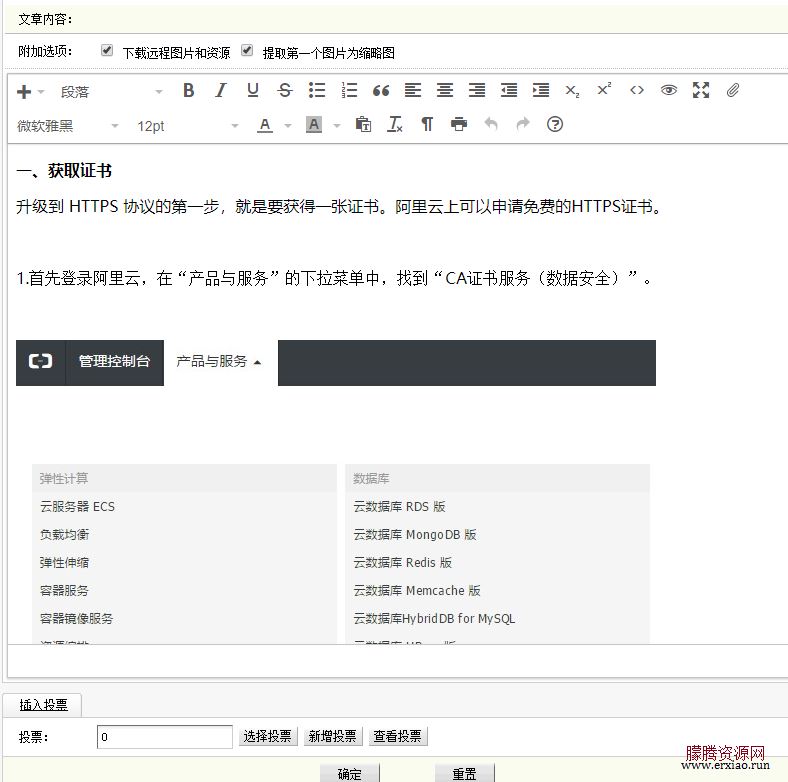The width and height of the screenshot is (788, 782).
Task: Click the background color A icon
Action: [314, 125]
